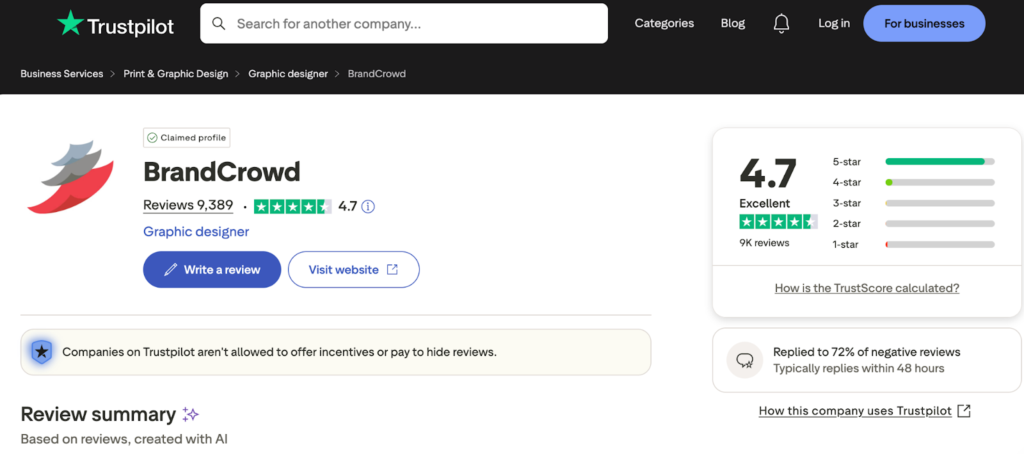Go to Print & Graphic Design breadcrumb
Screen dimensions: 1024x454
tap(176, 74)
